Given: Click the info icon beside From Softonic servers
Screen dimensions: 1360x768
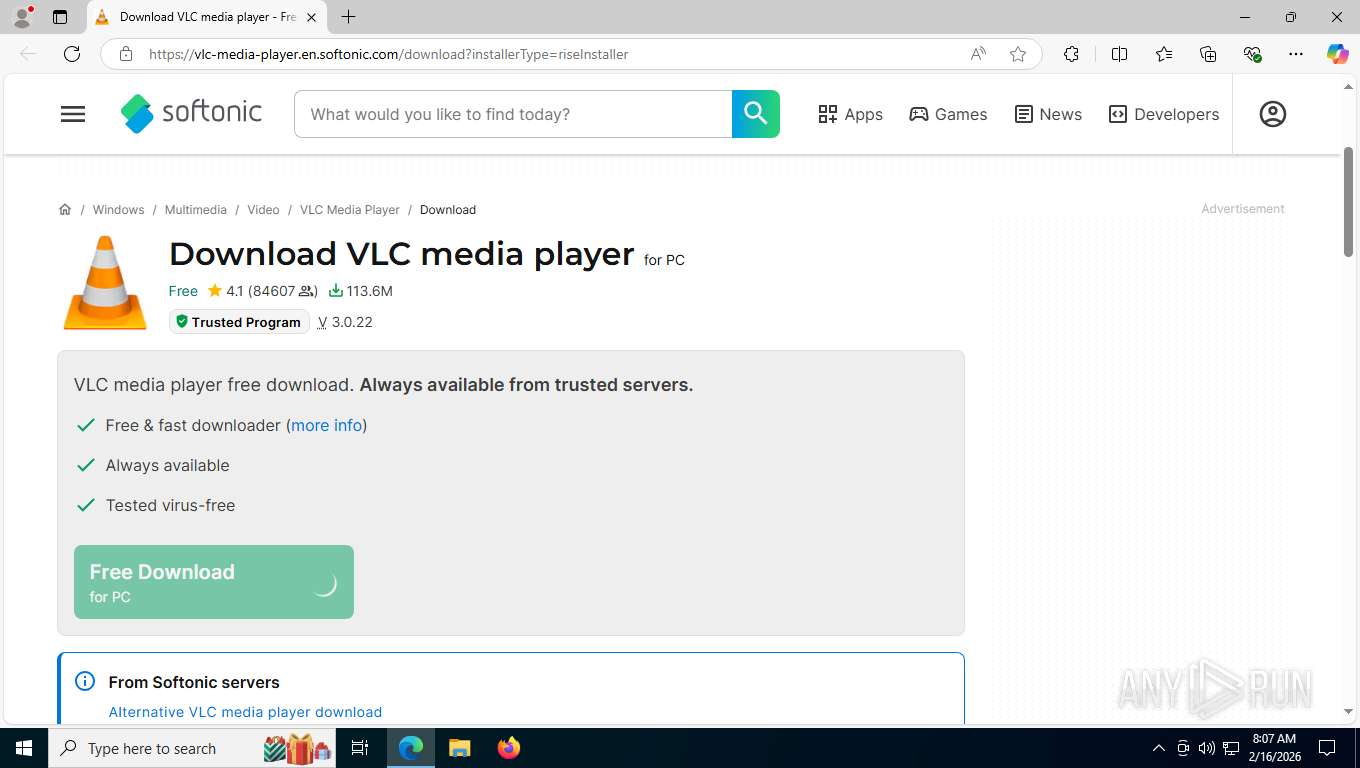Looking at the screenshot, I should [x=85, y=682].
